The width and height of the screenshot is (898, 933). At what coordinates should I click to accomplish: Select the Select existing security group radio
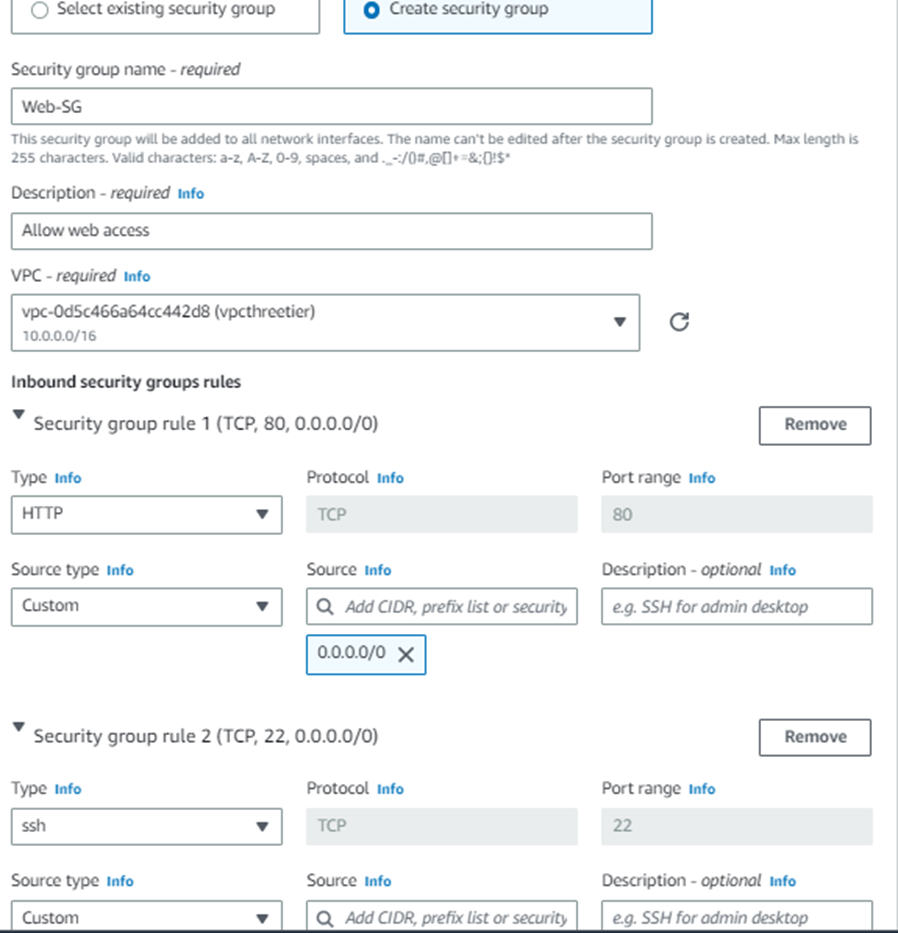pos(38,10)
